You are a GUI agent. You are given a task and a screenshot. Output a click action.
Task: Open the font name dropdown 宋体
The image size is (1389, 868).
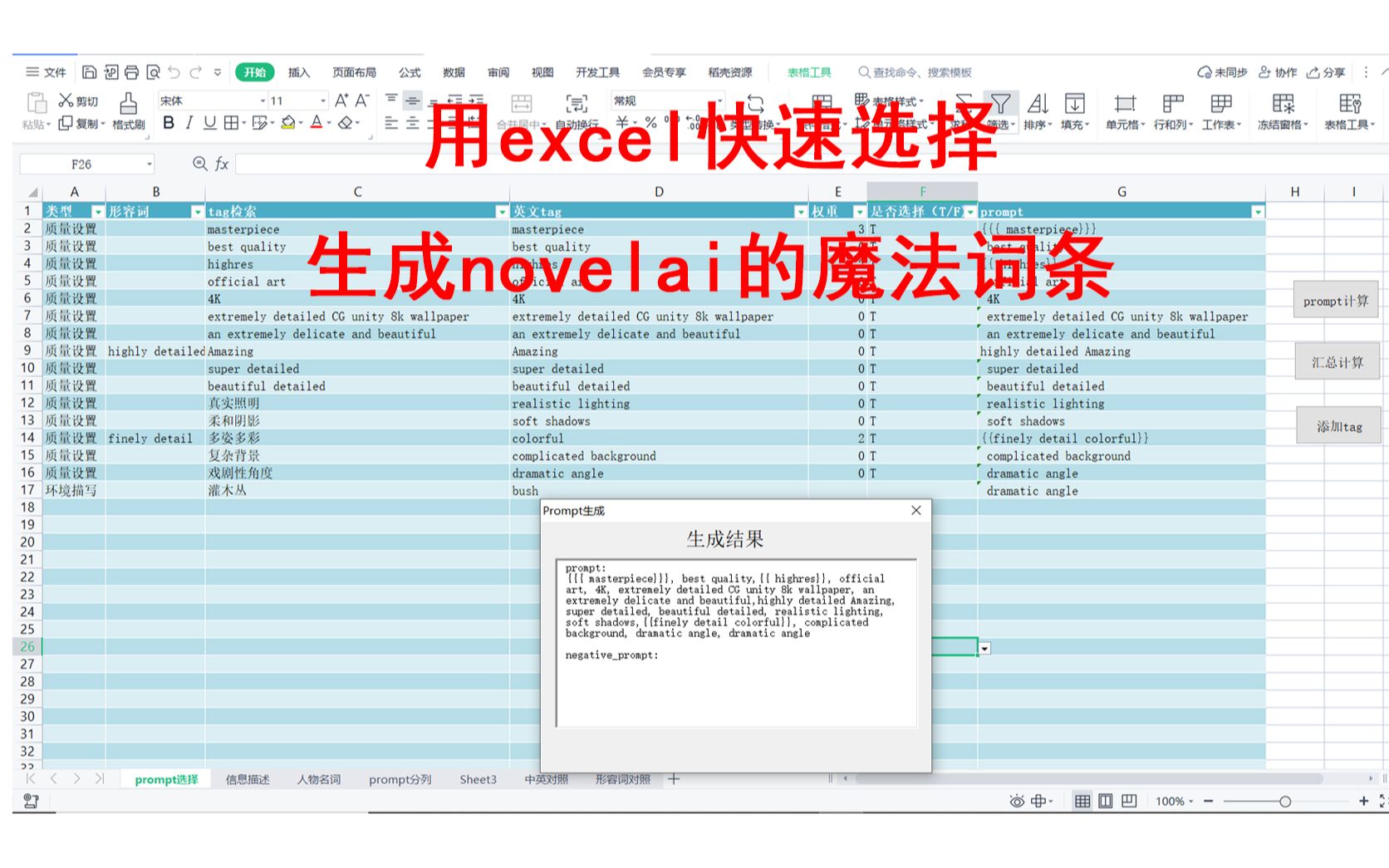click(x=263, y=101)
